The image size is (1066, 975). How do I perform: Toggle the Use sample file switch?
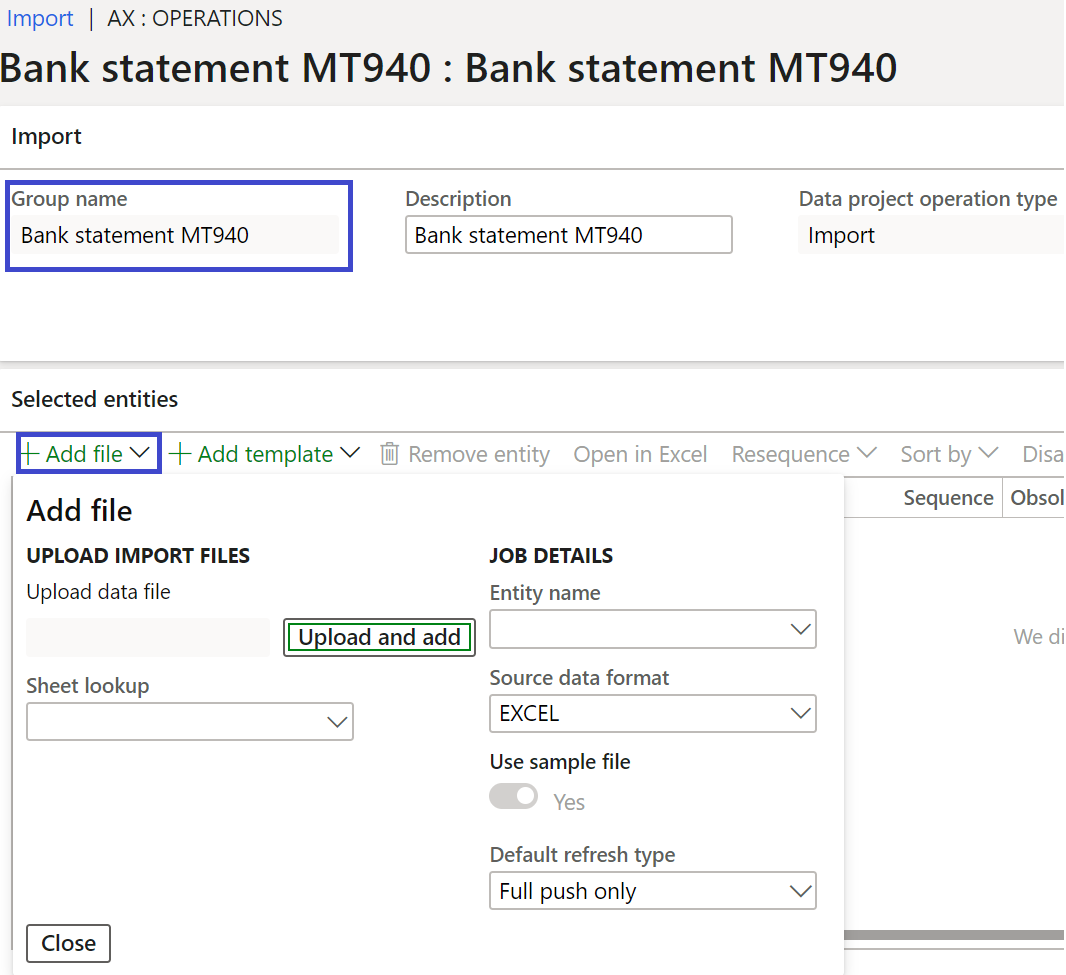click(513, 796)
